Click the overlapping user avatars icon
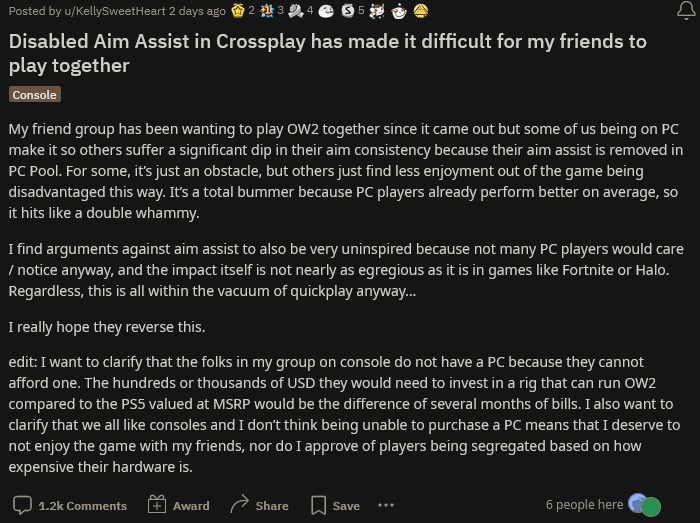Viewport: 700px width, 523px height. pos(643,505)
